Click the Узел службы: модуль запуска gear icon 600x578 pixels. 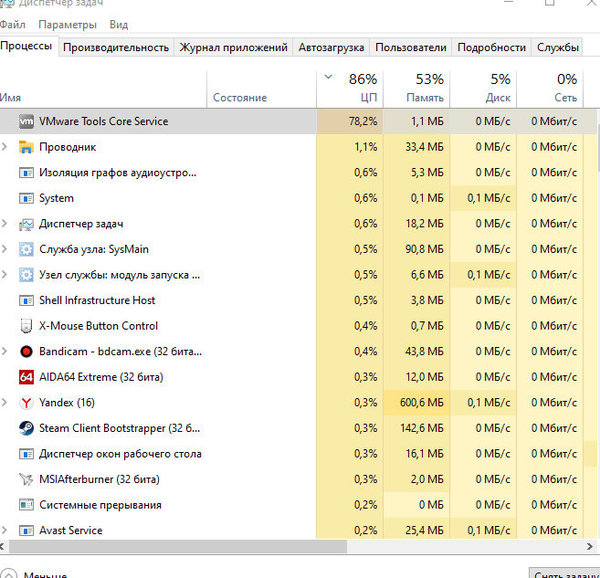[x=26, y=275]
